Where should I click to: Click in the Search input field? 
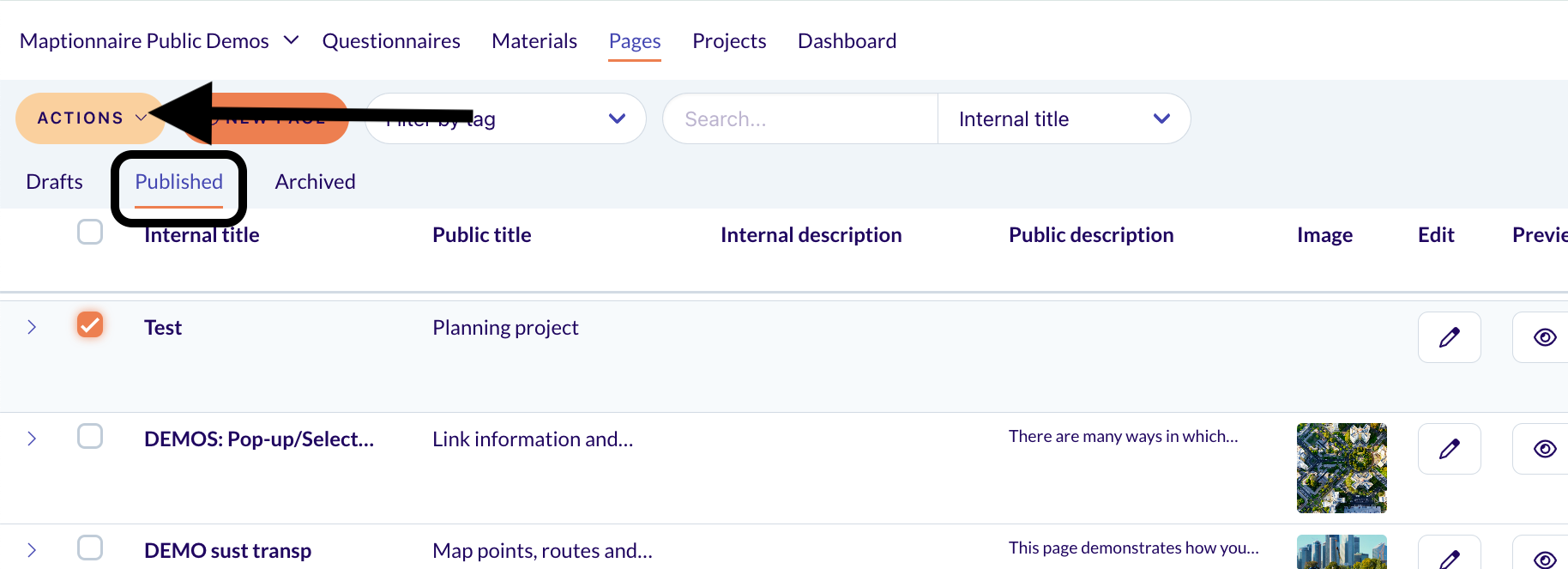pyautogui.click(x=800, y=118)
